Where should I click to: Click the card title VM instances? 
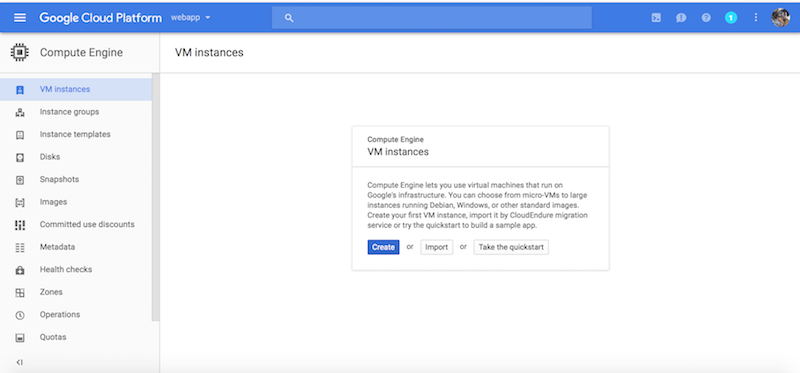pos(398,152)
